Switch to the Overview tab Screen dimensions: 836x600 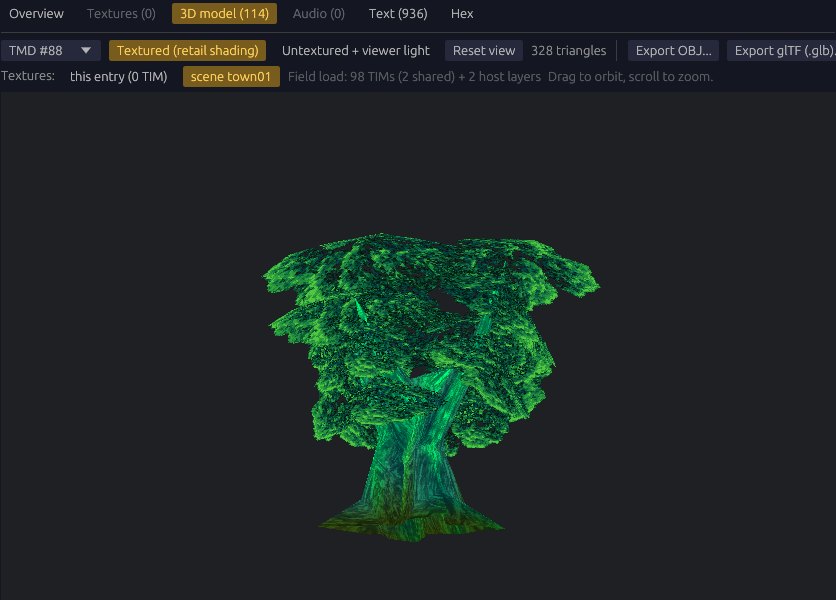(36, 14)
